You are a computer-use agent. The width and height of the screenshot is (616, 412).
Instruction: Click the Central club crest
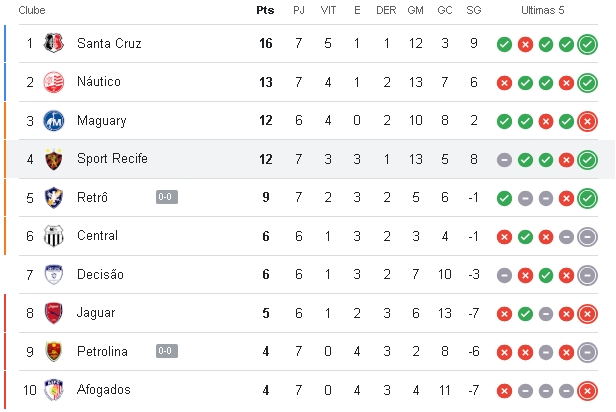(54, 236)
